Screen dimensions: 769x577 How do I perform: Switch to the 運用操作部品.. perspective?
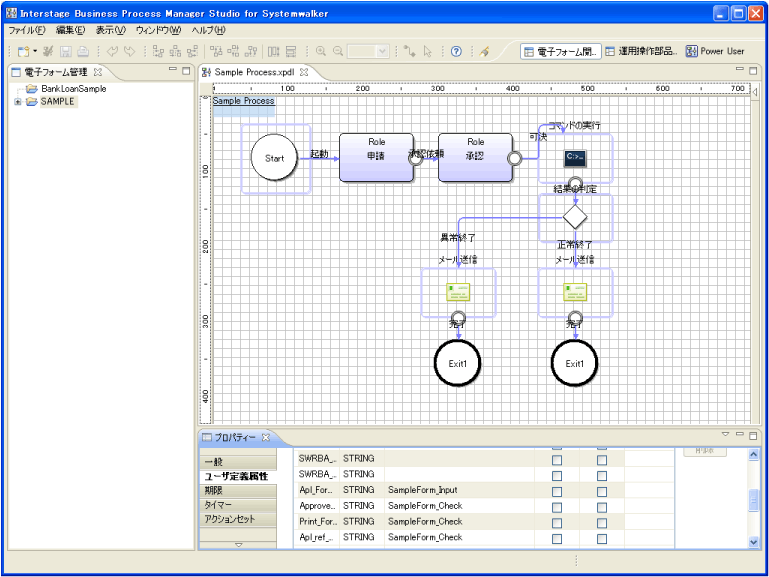pos(641,51)
